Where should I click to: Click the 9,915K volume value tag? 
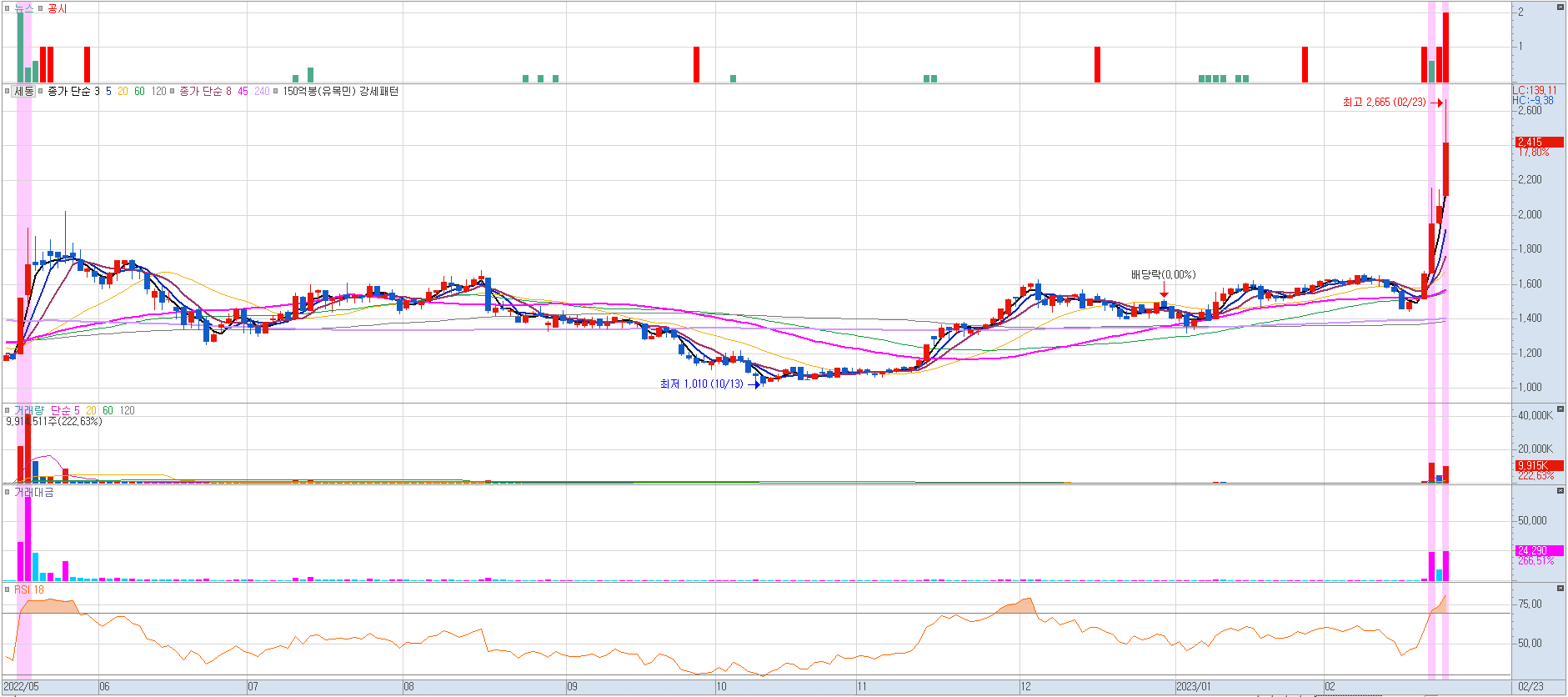click(1539, 465)
